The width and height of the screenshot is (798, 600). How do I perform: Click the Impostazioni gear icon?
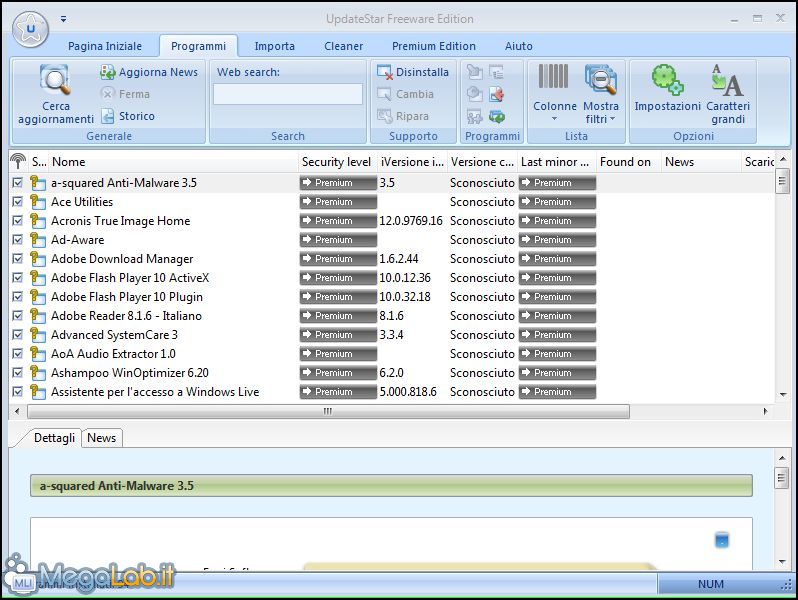(667, 80)
